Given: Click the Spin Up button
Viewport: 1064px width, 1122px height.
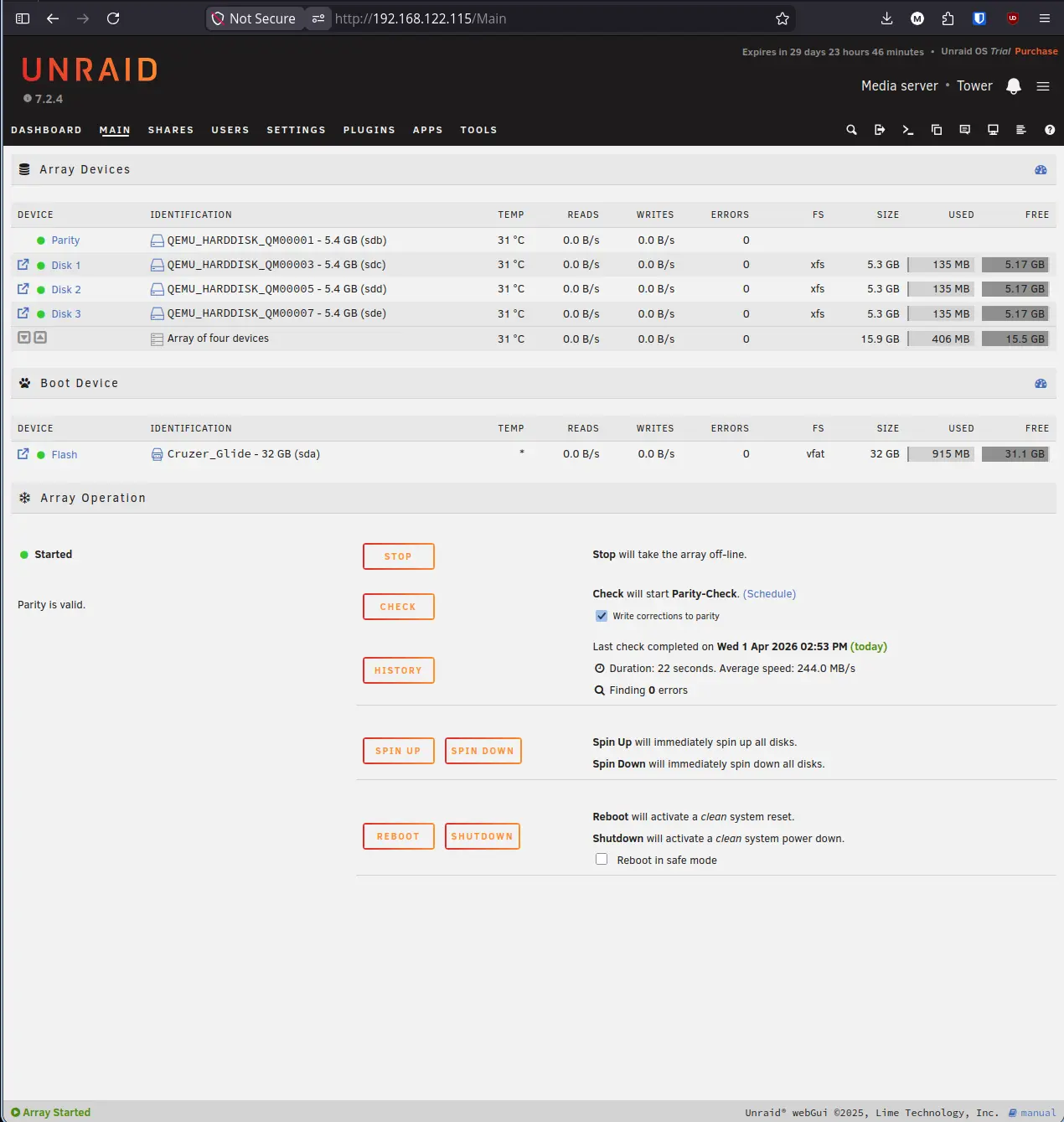Looking at the screenshot, I should pyautogui.click(x=399, y=751).
